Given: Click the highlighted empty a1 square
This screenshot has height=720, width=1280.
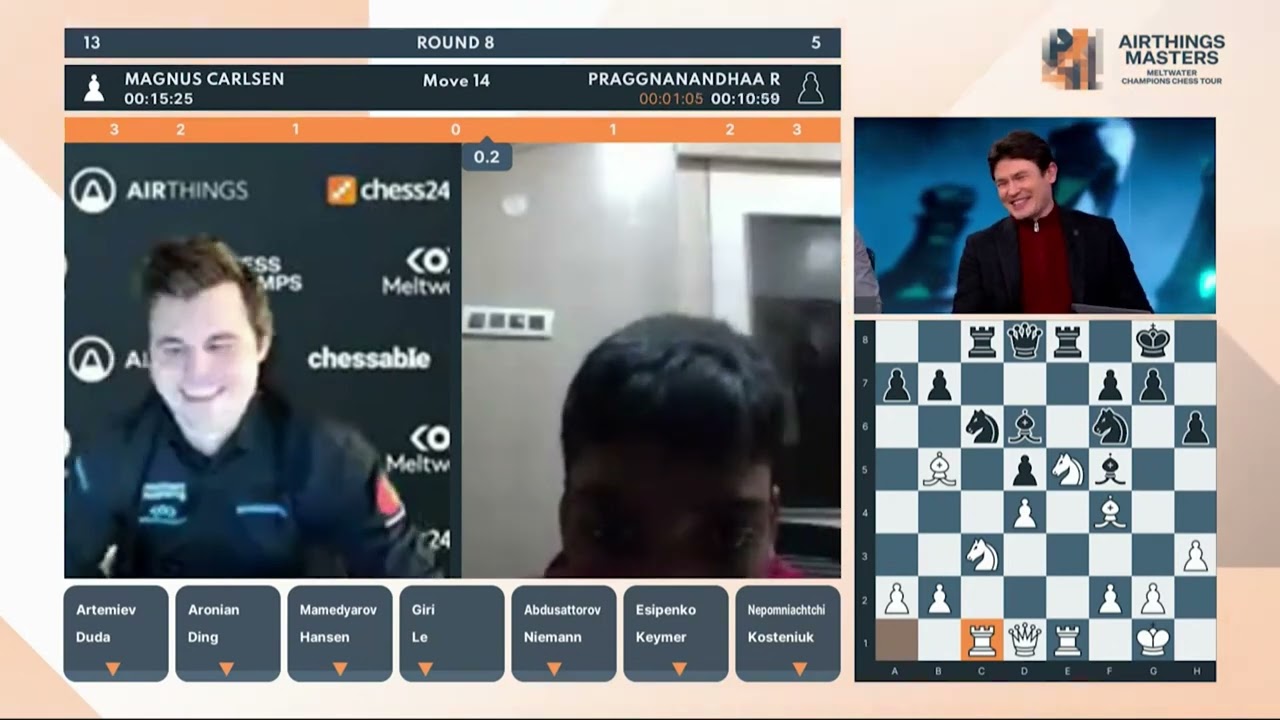Looking at the screenshot, I should (x=895, y=640).
